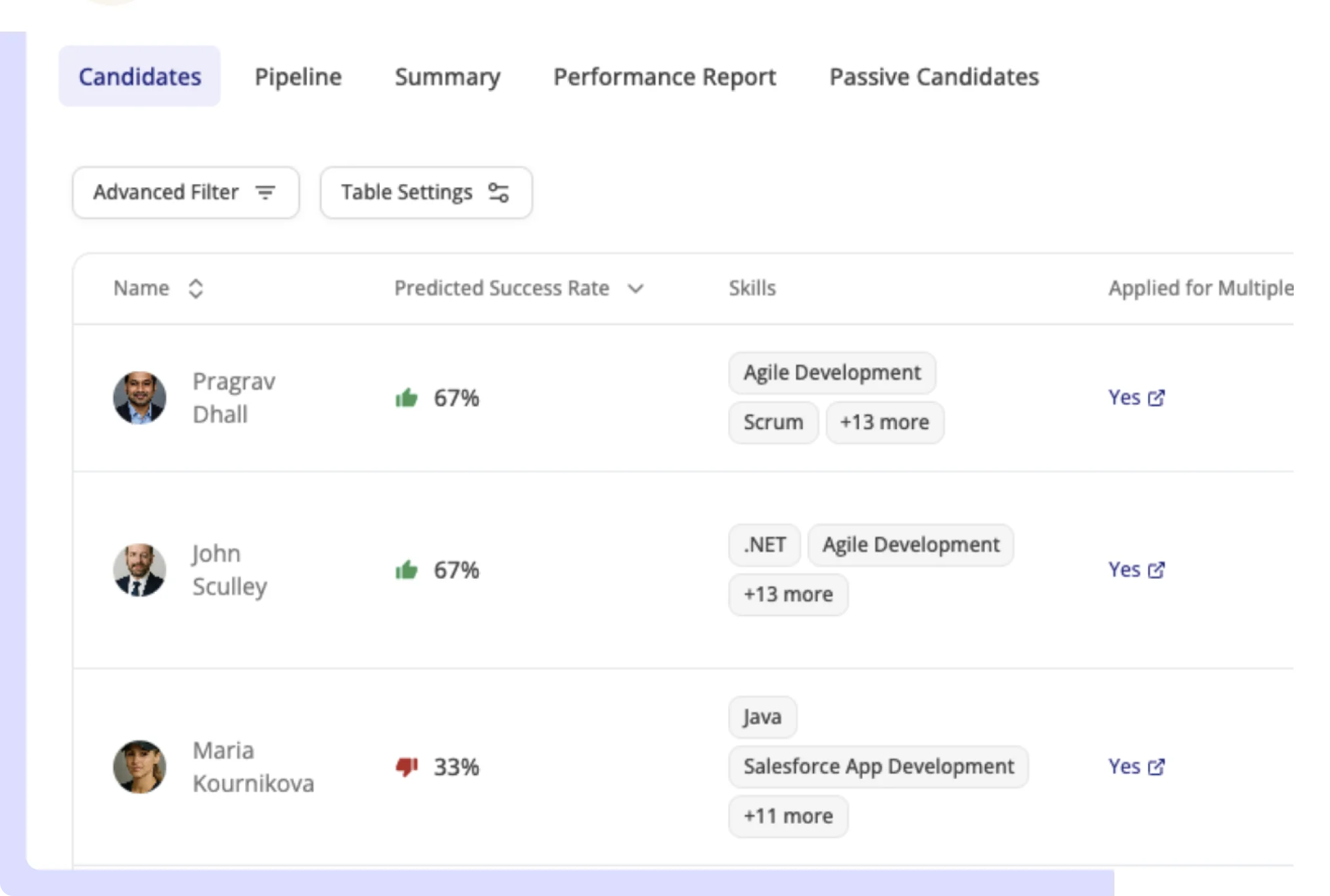Open the Summary view
The height and width of the screenshot is (896, 1330).
point(447,76)
